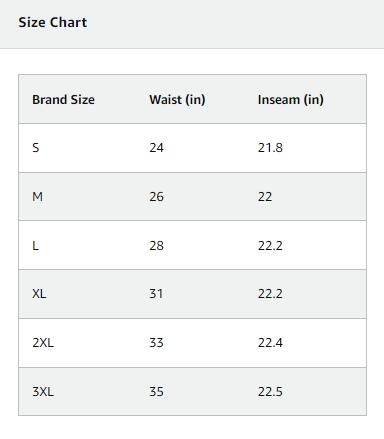Image resolution: width=384 pixels, height=439 pixels.
Task: Click inseam value 21.8 in S row
Action: [x=270, y=147]
